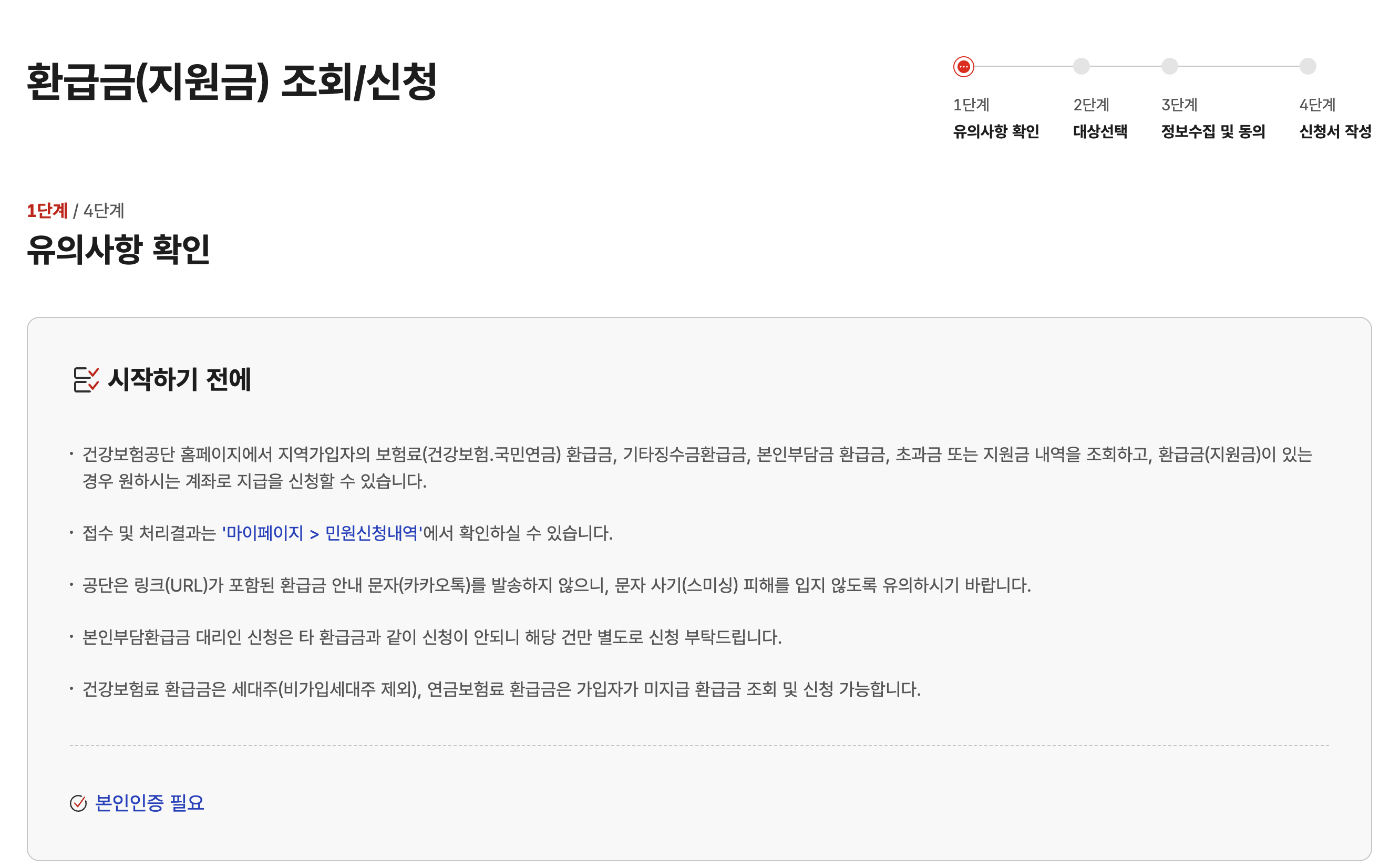The image size is (1400, 868).
Task: Click the progress line between step 1 and 2
Action: pos(1022,67)
